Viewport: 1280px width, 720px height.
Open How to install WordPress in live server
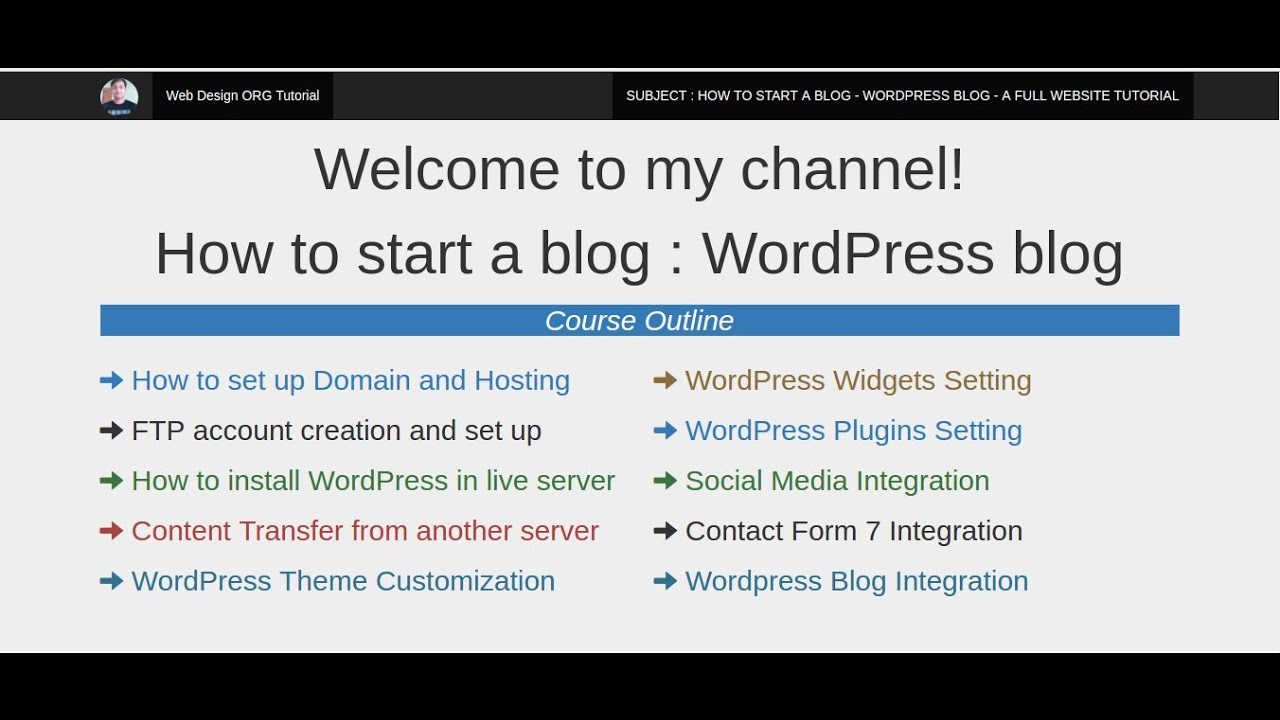coord(373,481)
